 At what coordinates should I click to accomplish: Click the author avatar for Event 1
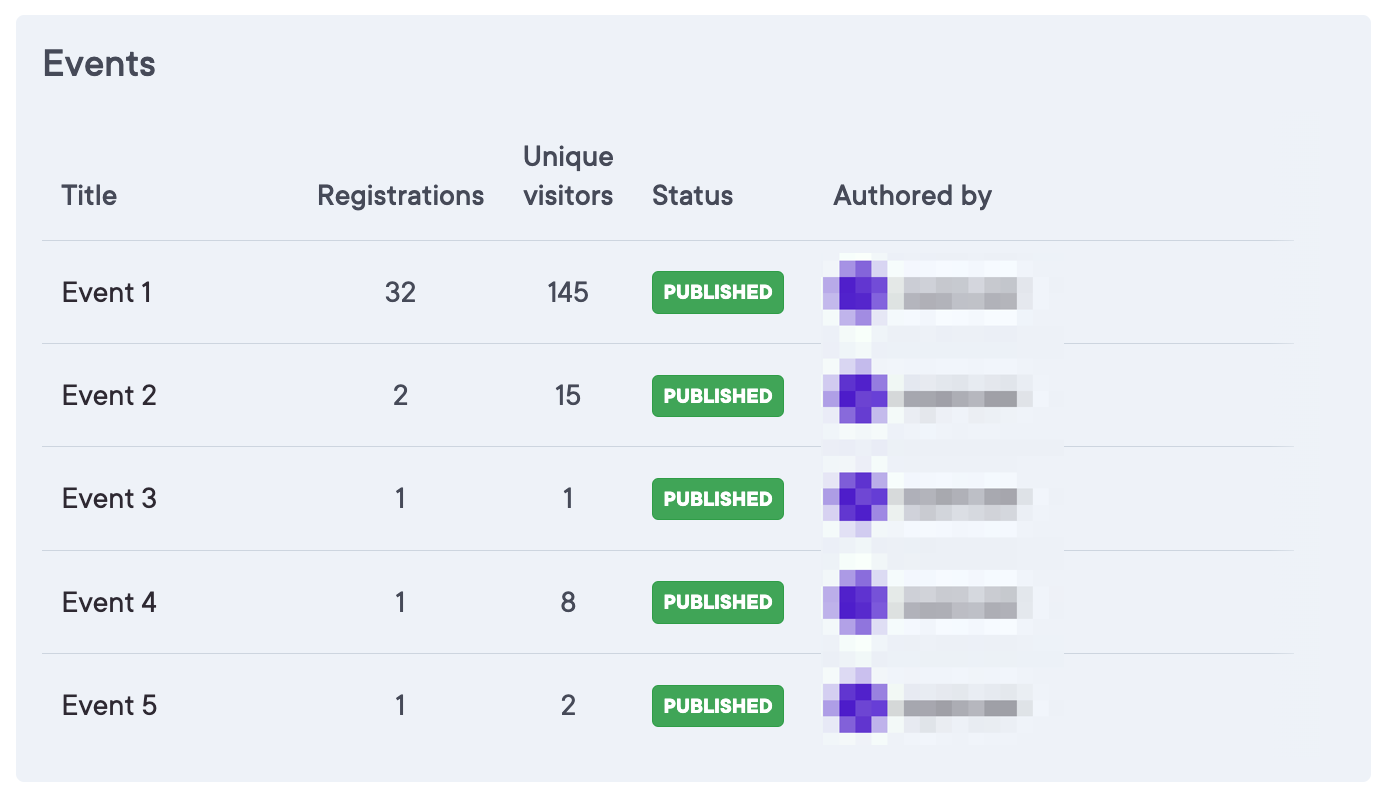click(855, 292)
